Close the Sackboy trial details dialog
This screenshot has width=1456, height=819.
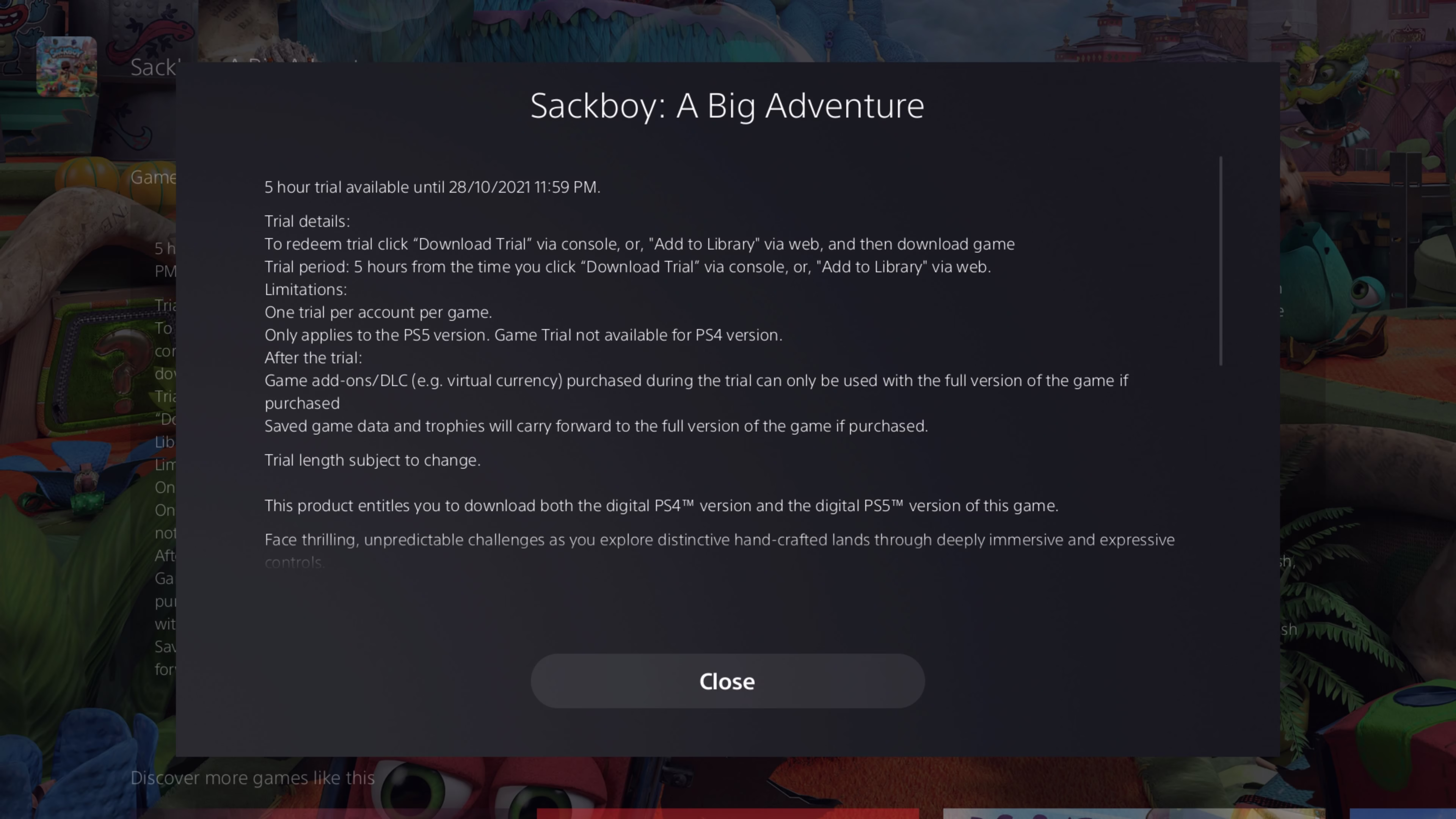tap(728, 681)
